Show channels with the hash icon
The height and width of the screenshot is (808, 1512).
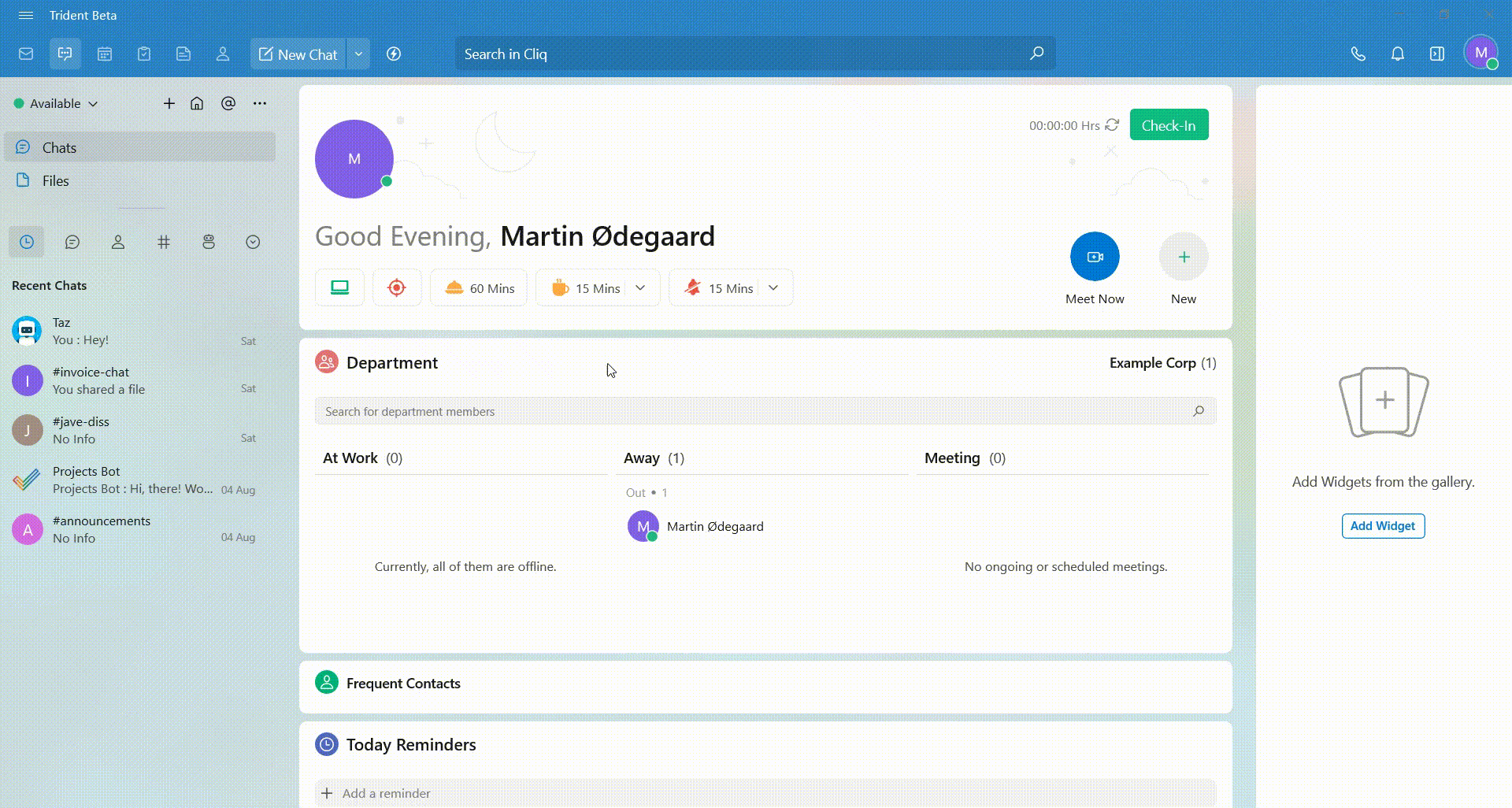[x=164, y=243]
